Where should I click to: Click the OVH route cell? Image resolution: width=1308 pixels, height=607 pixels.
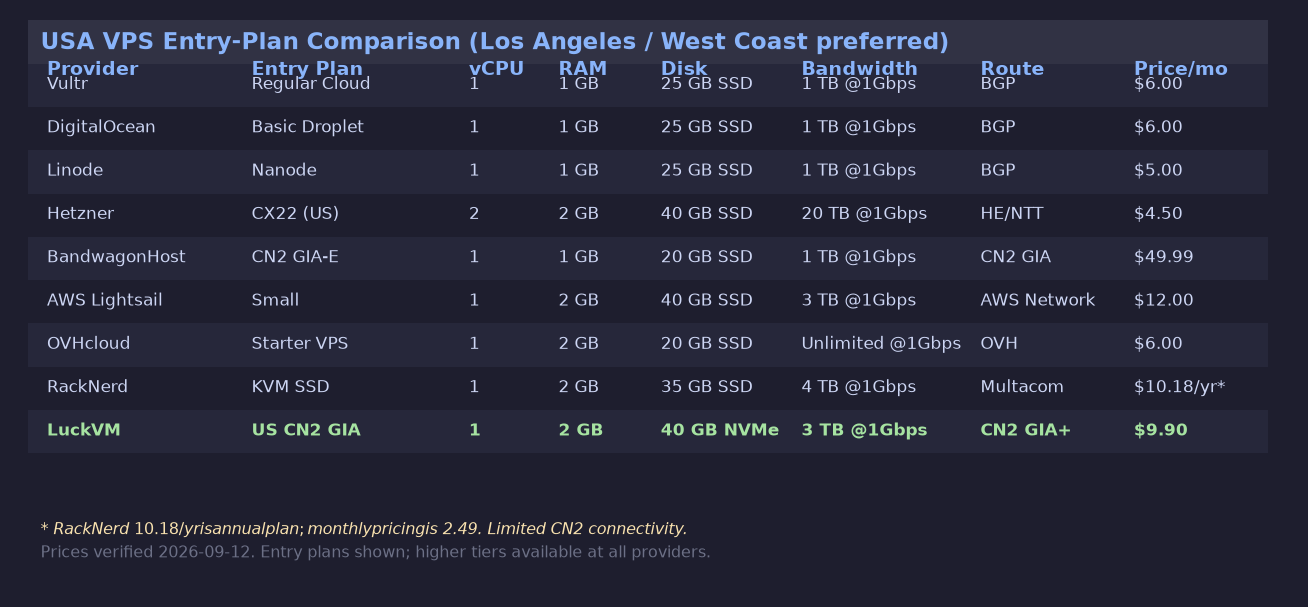[x=999, y=343]
